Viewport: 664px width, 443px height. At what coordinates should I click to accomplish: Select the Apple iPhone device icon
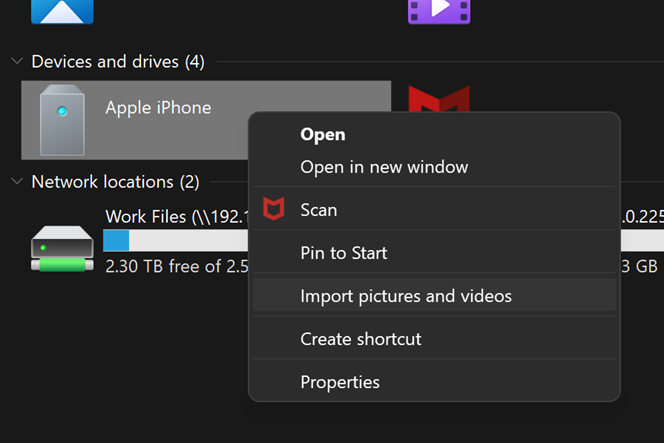(62, 120)
